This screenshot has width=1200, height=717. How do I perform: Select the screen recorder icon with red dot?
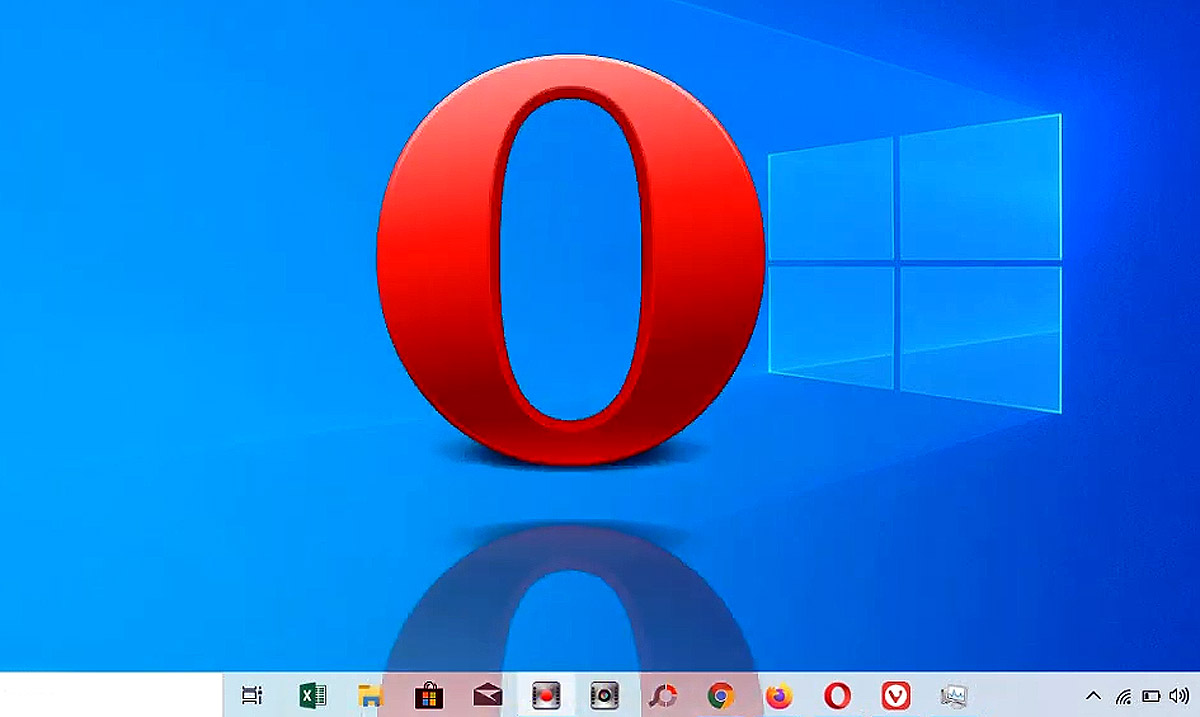[546, 695]
